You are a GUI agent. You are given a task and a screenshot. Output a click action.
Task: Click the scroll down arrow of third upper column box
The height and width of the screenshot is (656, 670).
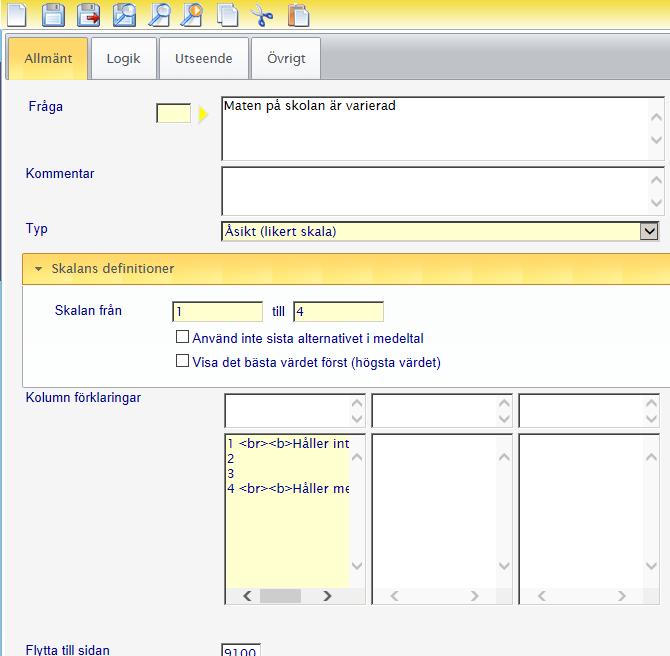651,419
